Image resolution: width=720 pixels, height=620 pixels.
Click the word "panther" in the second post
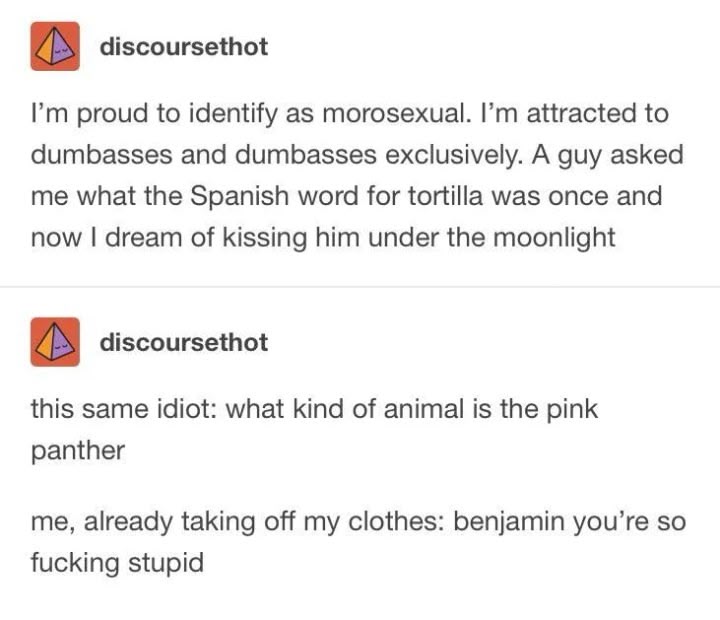78,451
